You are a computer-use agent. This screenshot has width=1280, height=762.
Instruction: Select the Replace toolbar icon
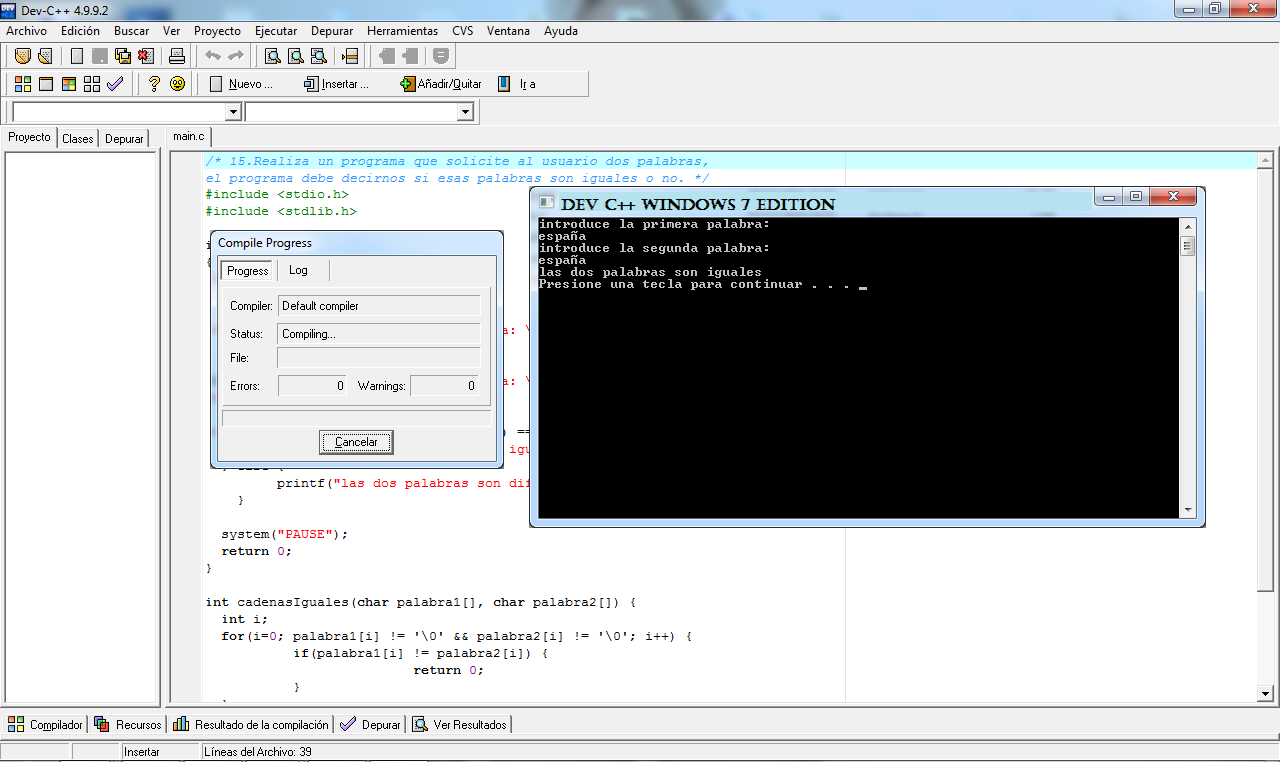coord(318,55)
